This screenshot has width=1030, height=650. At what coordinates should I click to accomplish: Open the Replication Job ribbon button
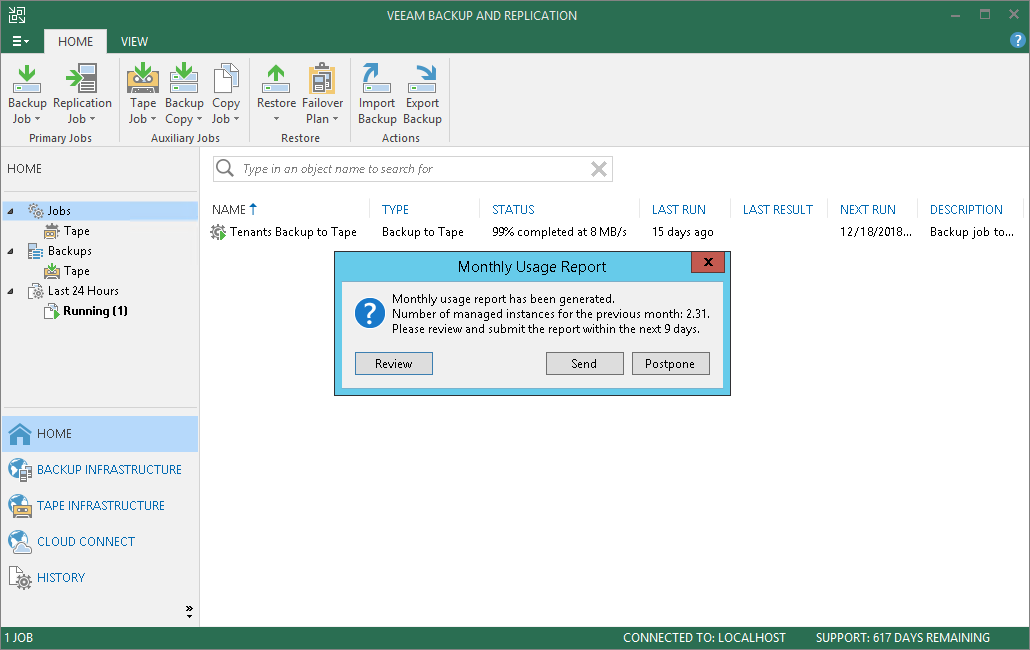coord(82,94)
